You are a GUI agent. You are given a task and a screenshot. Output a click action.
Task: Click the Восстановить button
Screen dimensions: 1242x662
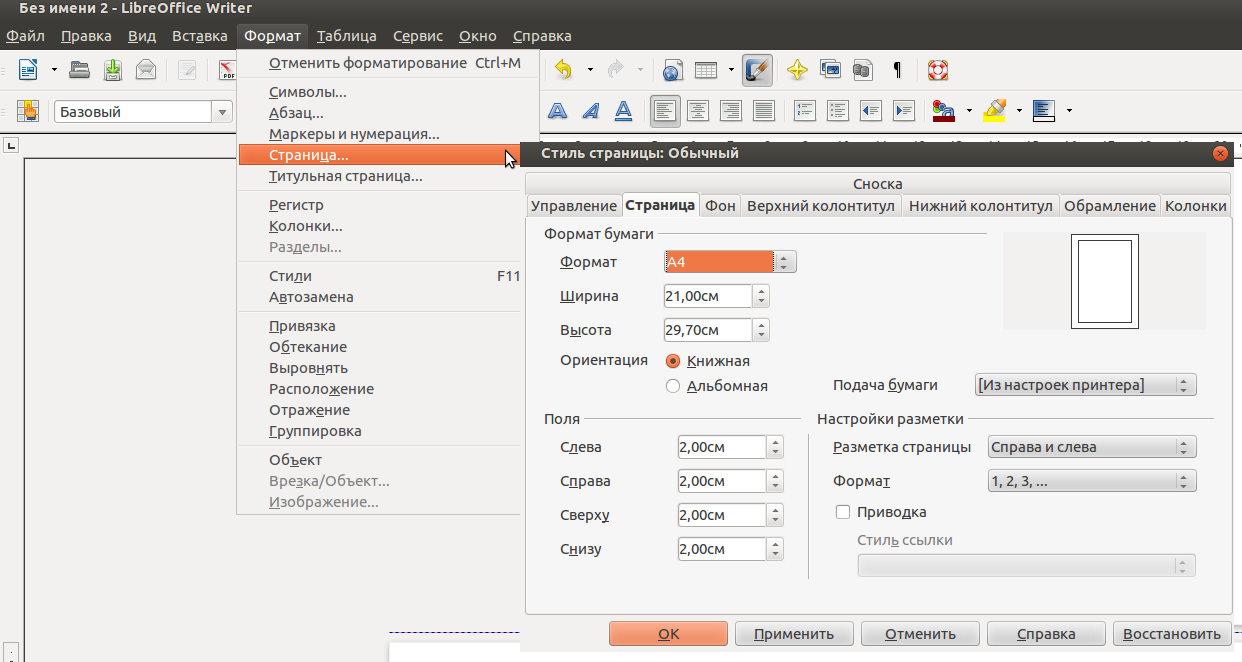[1172, 634]
